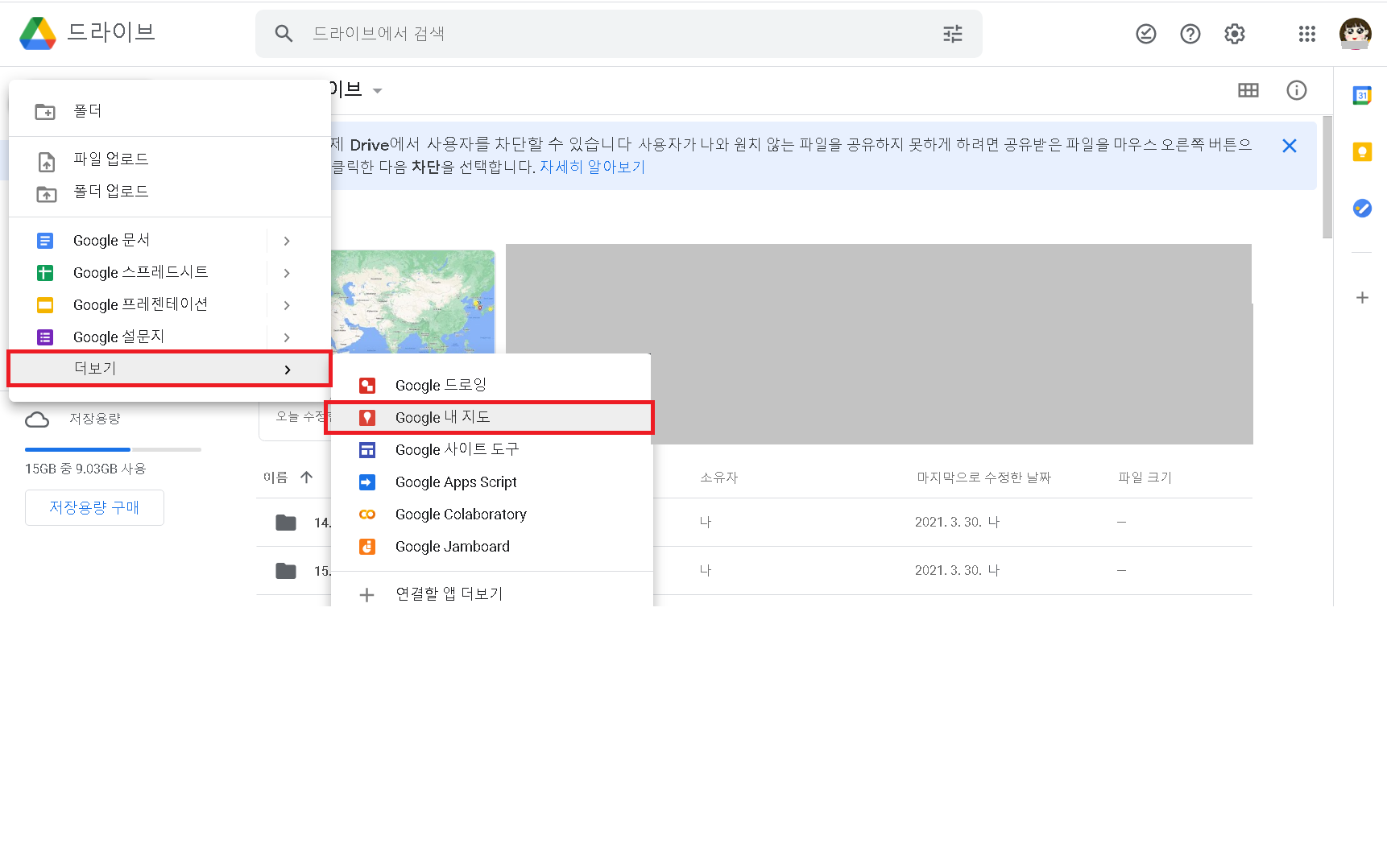Choose 폴더 업로드 menu item
This screenshot has height=868, width=1387.
pos(169,192)
